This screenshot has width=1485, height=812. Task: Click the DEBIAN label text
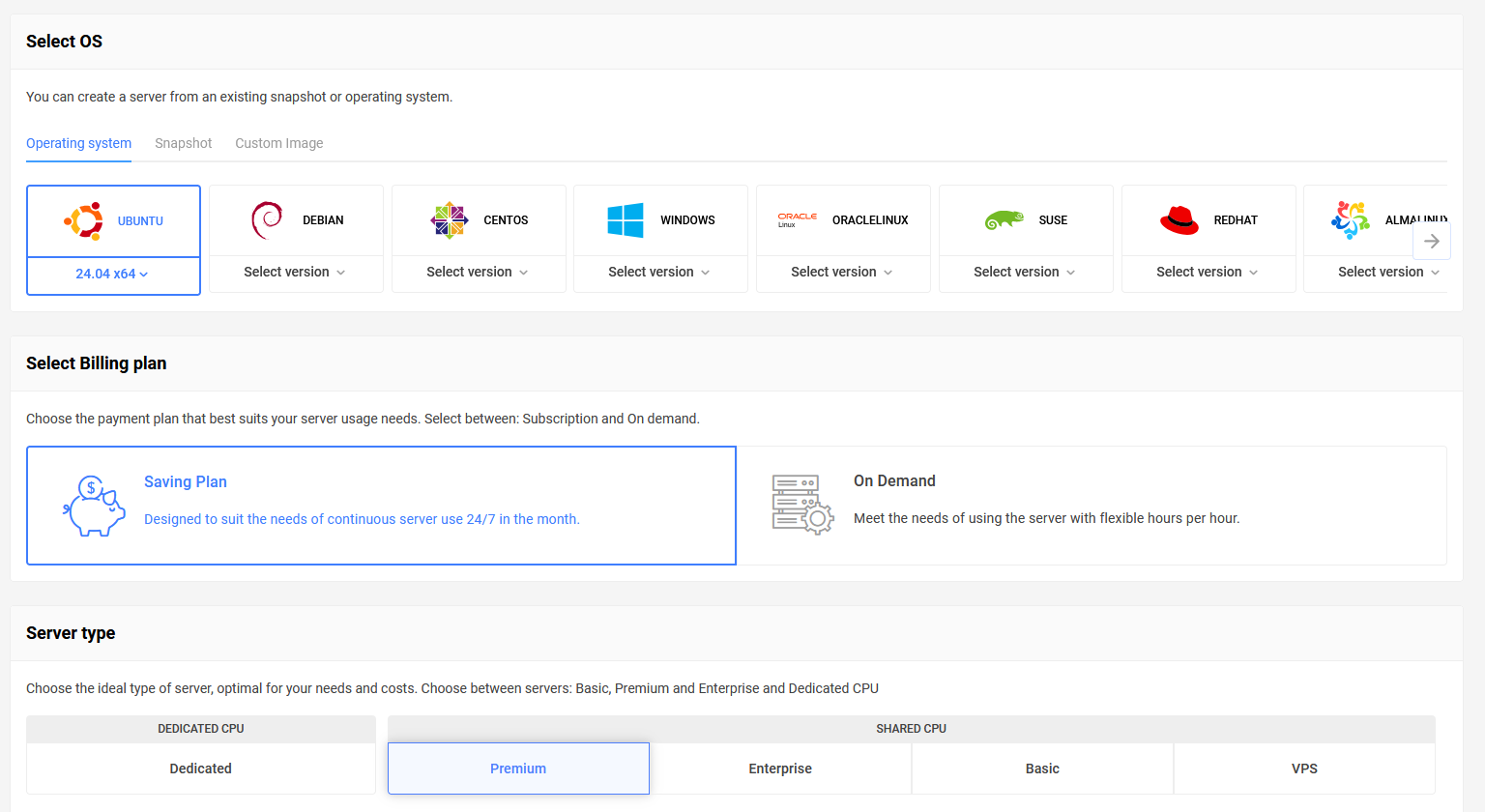pyautogui.click(x=323, y=220)
